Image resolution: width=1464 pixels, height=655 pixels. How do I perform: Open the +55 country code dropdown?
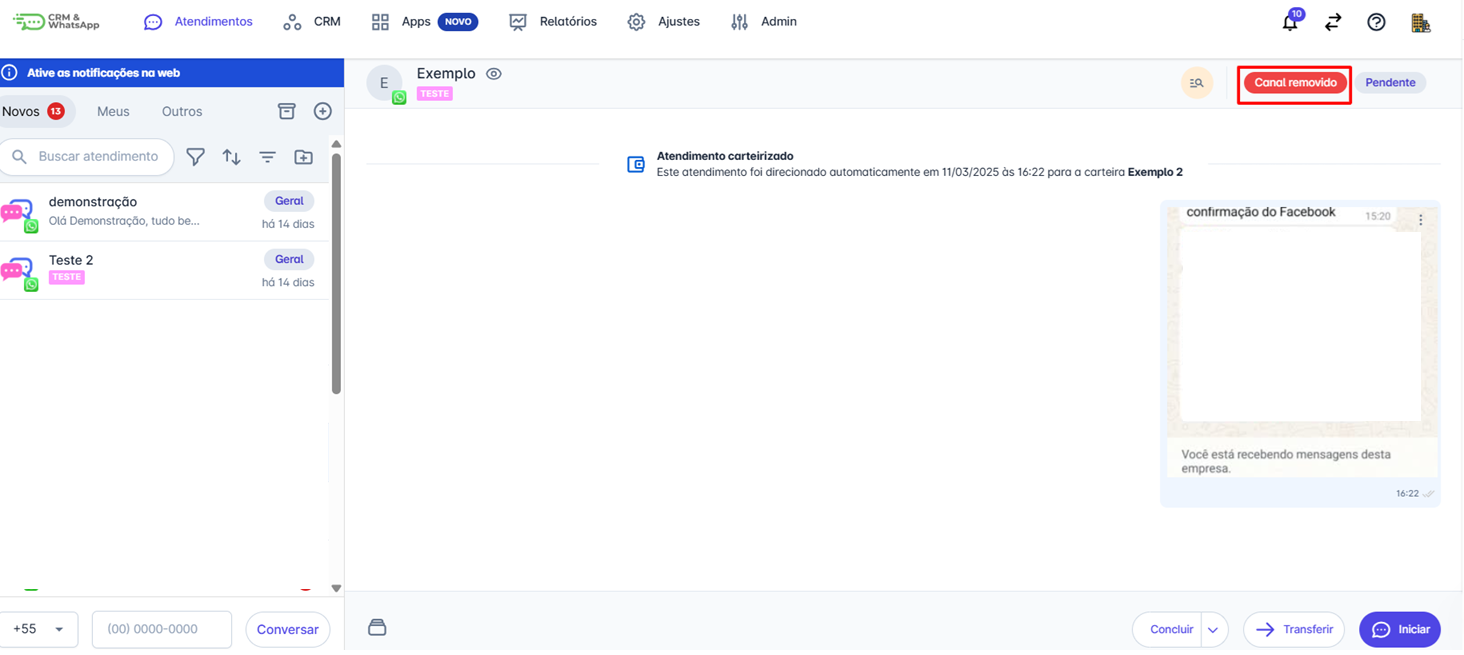38,629
